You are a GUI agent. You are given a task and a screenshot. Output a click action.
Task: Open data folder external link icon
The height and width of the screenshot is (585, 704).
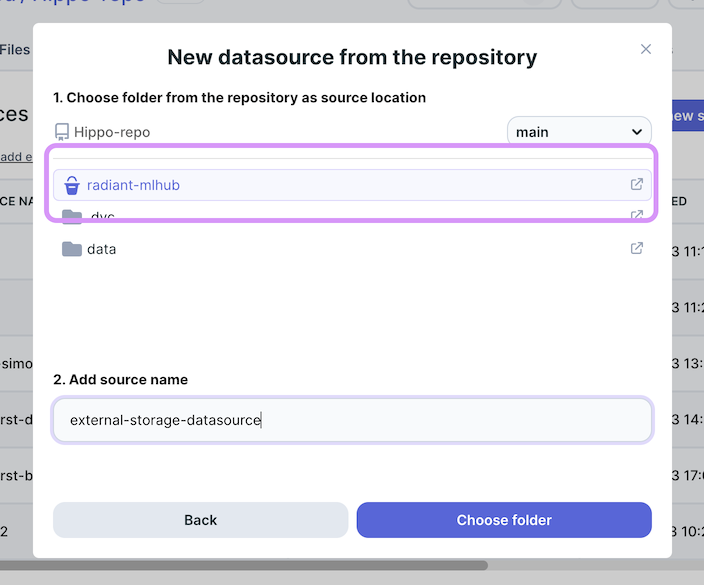[x=636, y=248]
